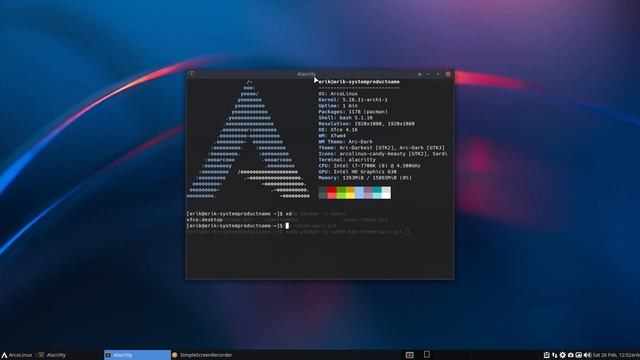This screenshot has width=640, height=360.
Task: Click the "DE: Xfce 4.16" line
Action: click(x=338, y=130)
